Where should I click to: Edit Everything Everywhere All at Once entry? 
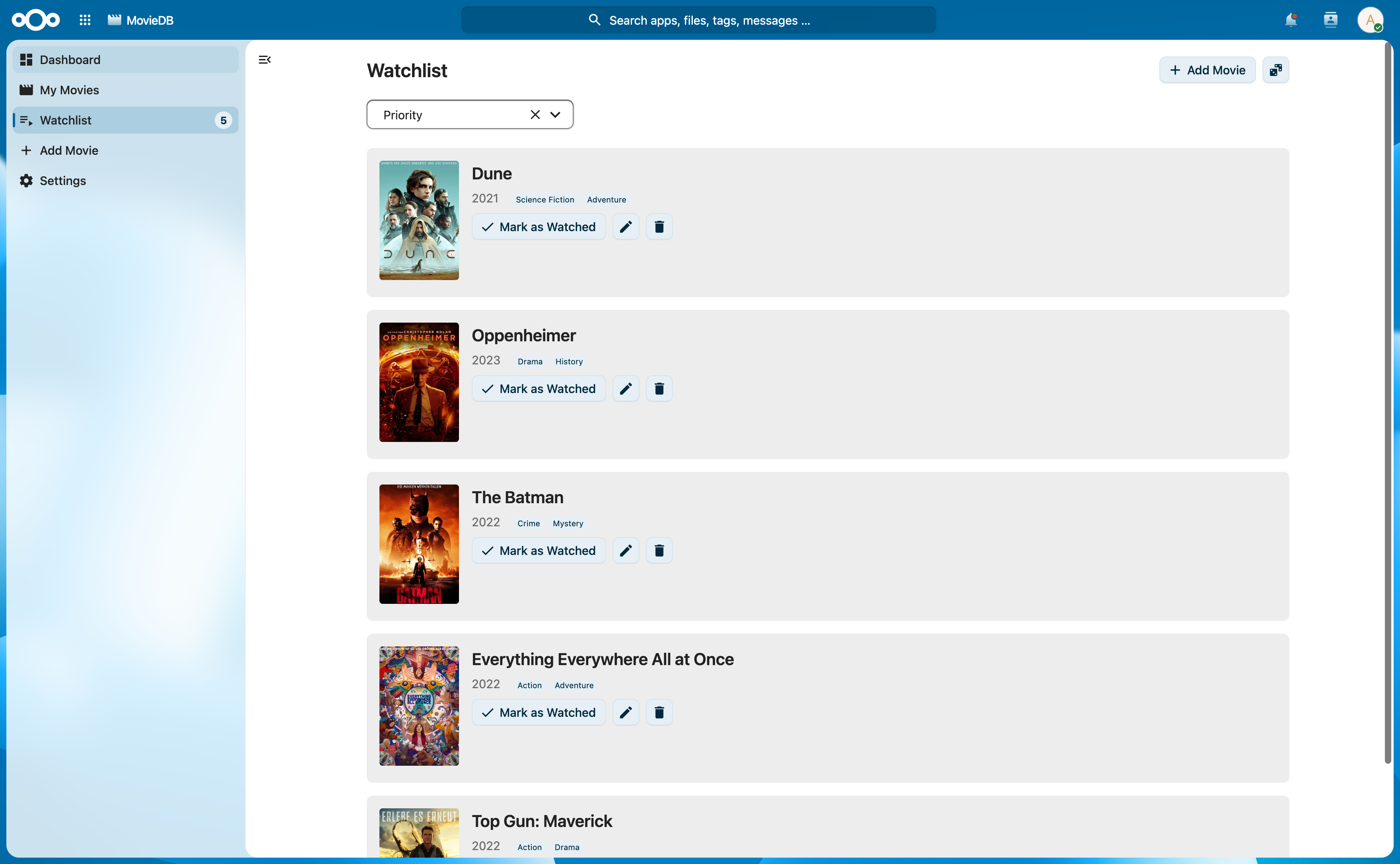[626, 712]
